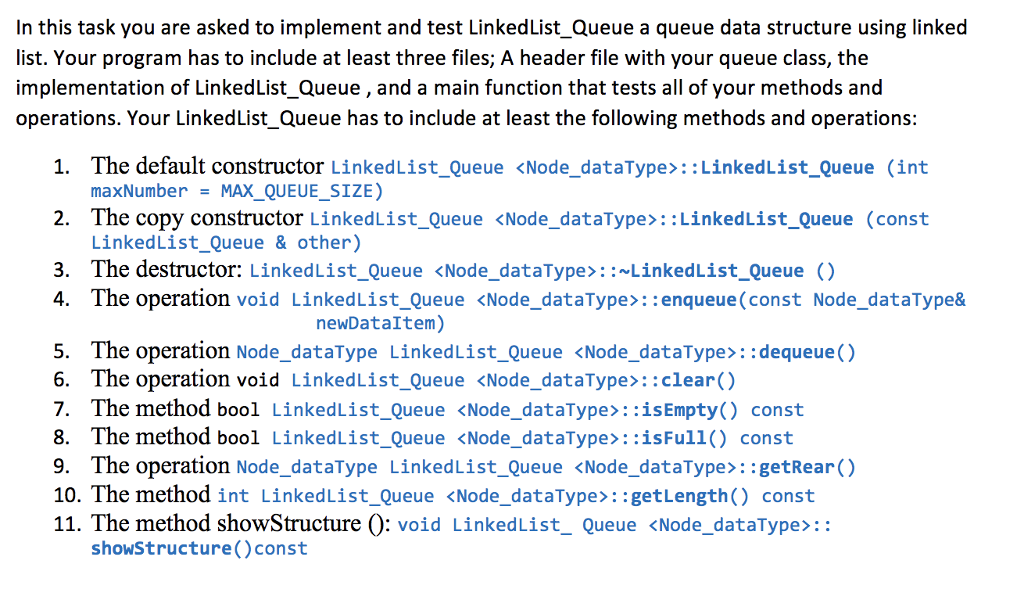Click the MAX_QUEUE_SIZE default value text

tap(296, 191)
